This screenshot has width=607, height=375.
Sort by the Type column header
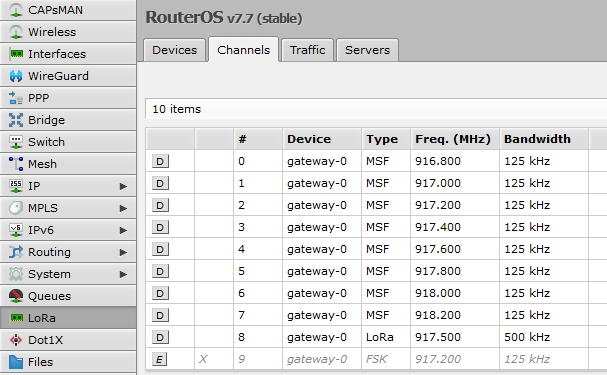point(386,139)
